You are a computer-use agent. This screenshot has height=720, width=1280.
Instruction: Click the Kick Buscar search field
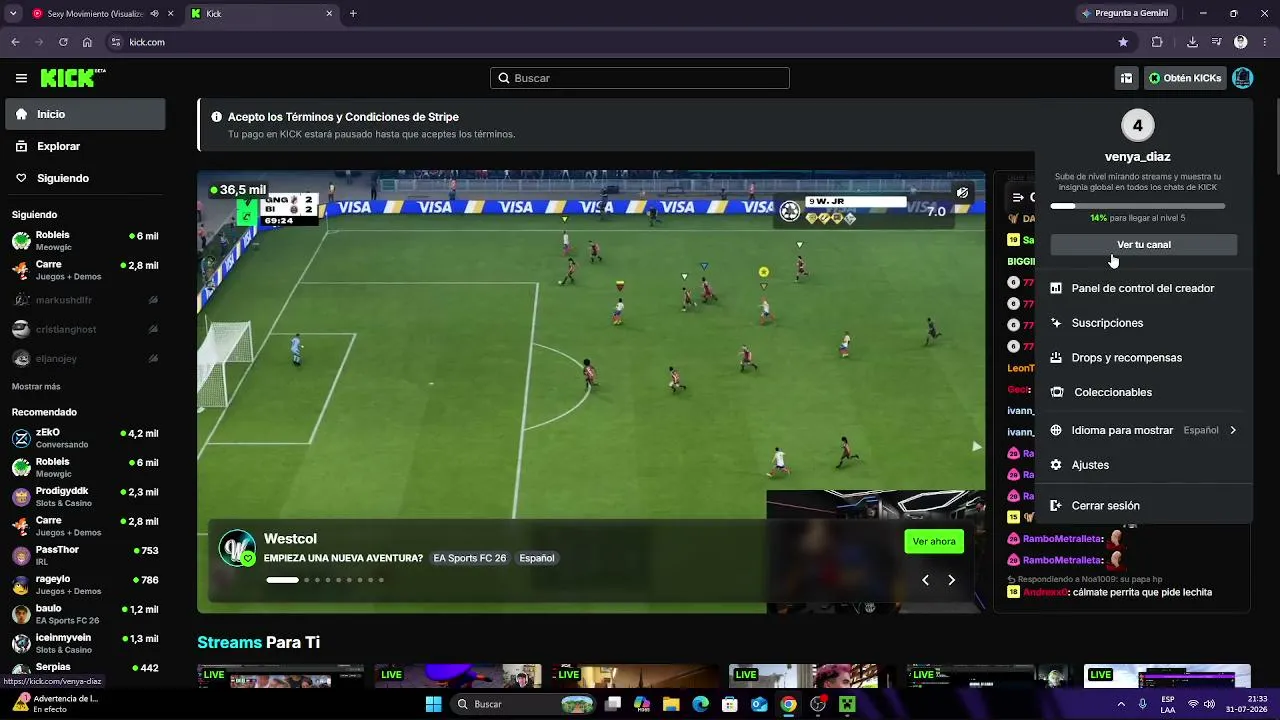click(640, 78)
